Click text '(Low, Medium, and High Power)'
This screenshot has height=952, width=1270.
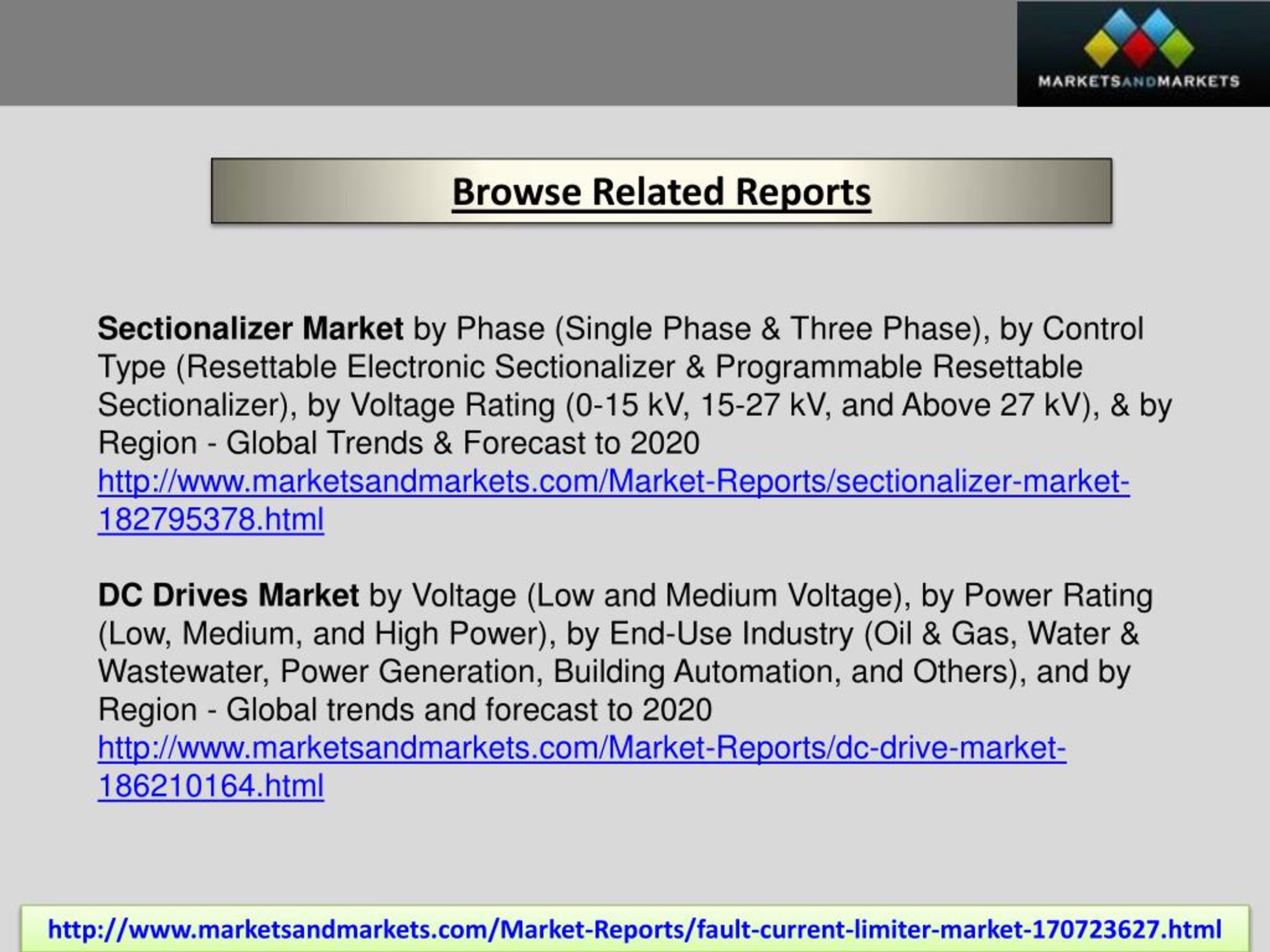click(322, 634)
